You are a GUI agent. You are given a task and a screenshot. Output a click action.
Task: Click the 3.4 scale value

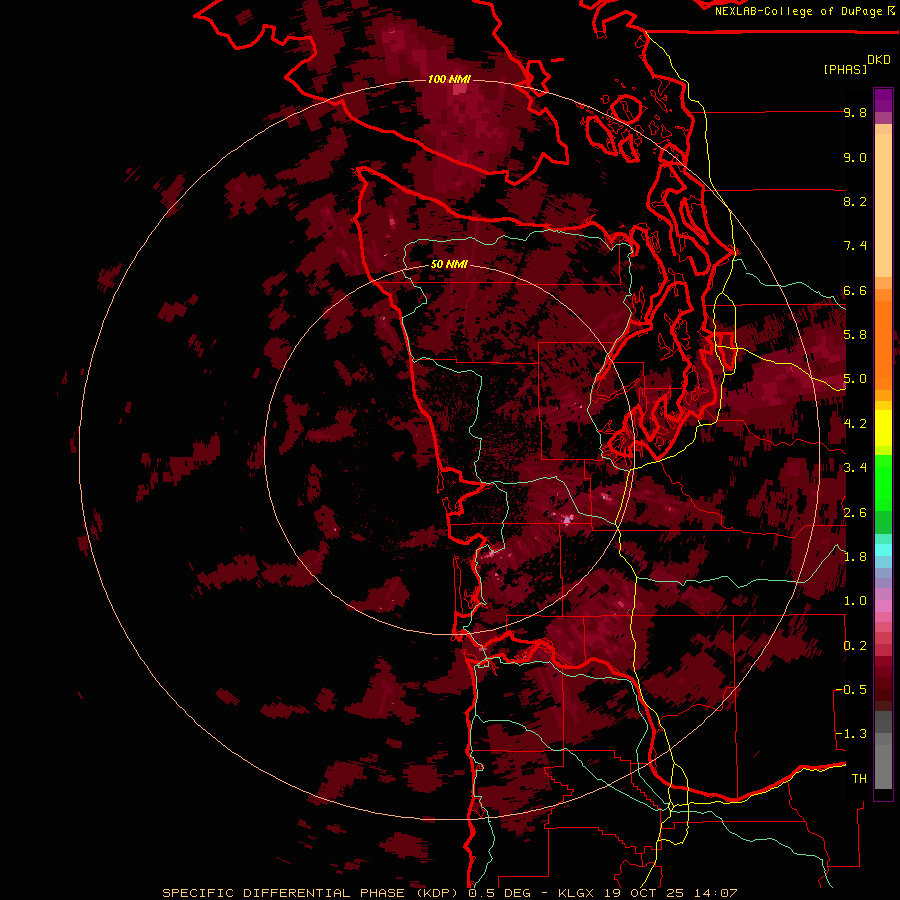coord(855,468)
